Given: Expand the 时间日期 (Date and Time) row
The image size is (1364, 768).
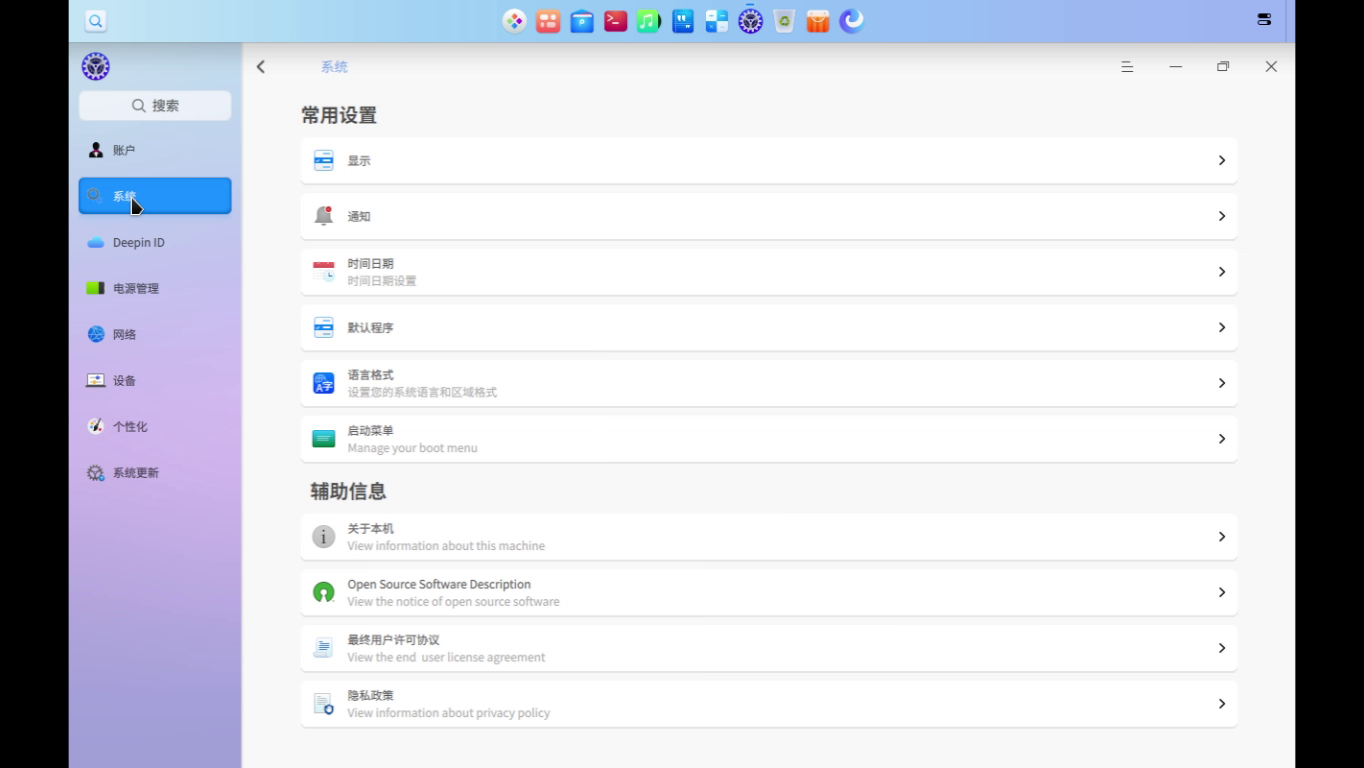Looking at the screenshot, I should tap(768, 271).
